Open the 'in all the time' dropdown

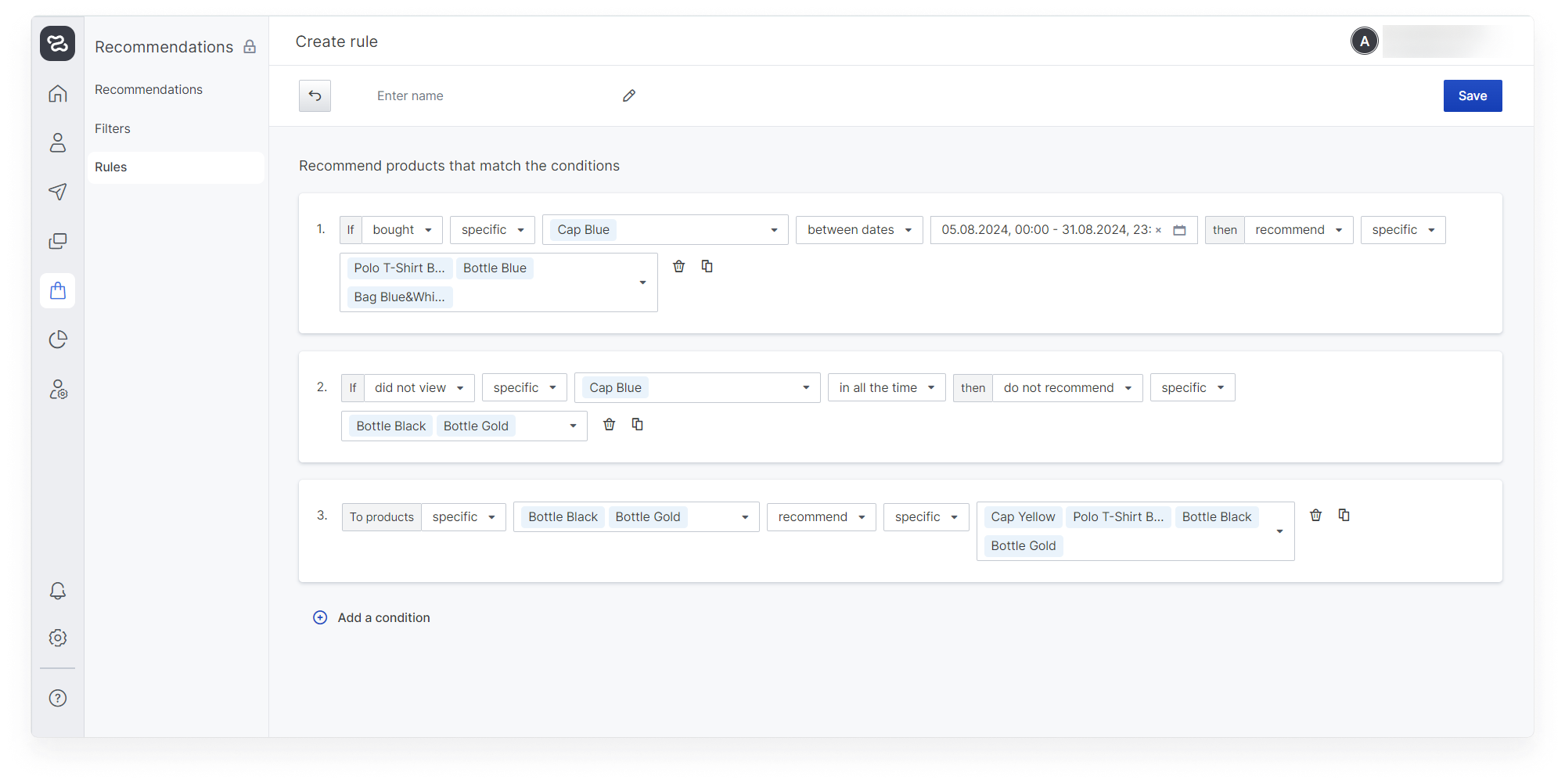point(887,388)
